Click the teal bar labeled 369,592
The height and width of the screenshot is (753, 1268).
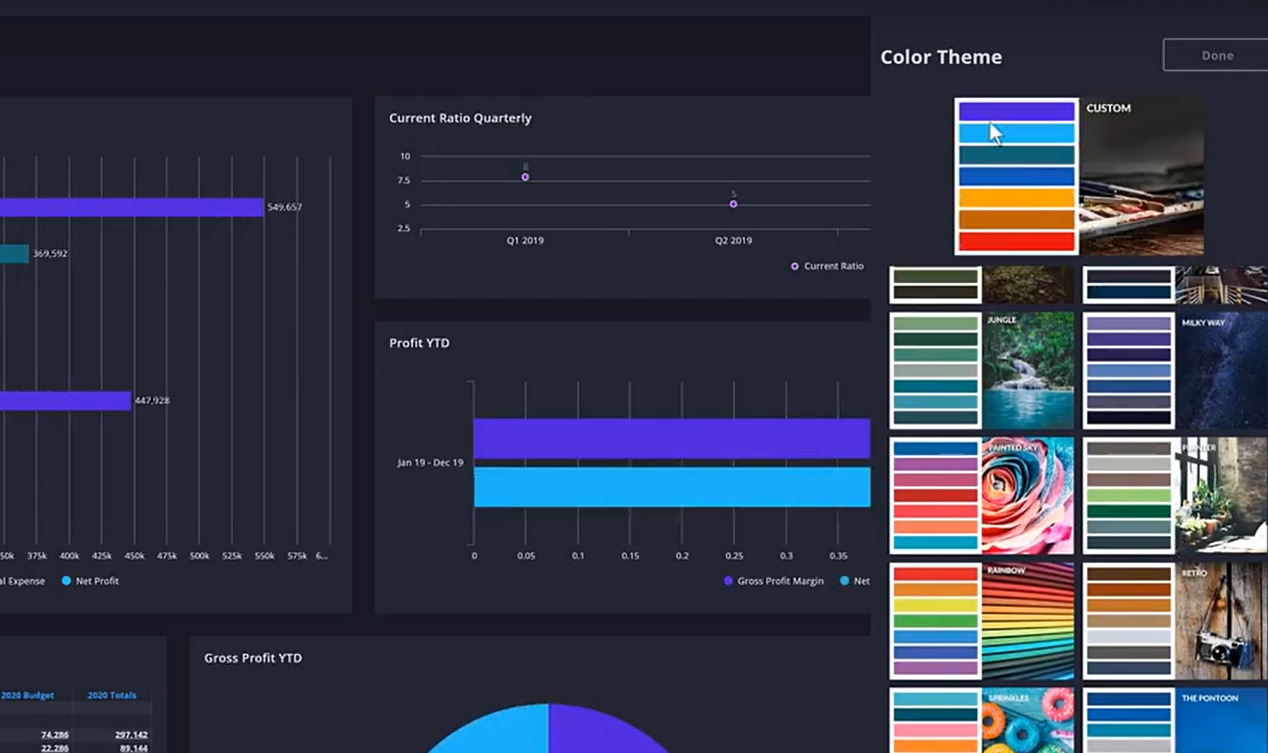pos(14,254)
